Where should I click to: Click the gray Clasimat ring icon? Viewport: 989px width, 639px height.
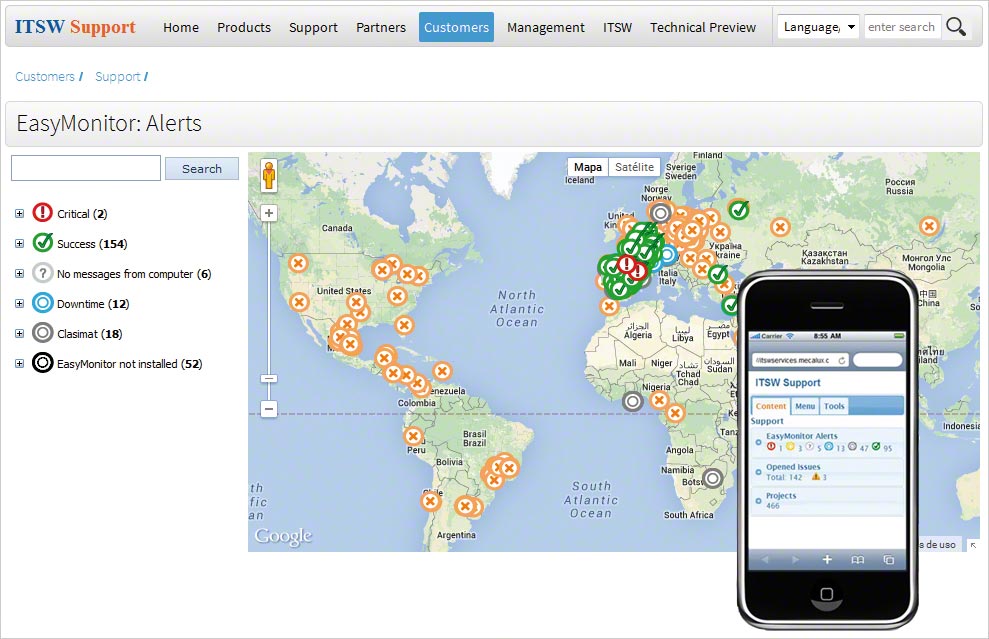tap(42, 332)
